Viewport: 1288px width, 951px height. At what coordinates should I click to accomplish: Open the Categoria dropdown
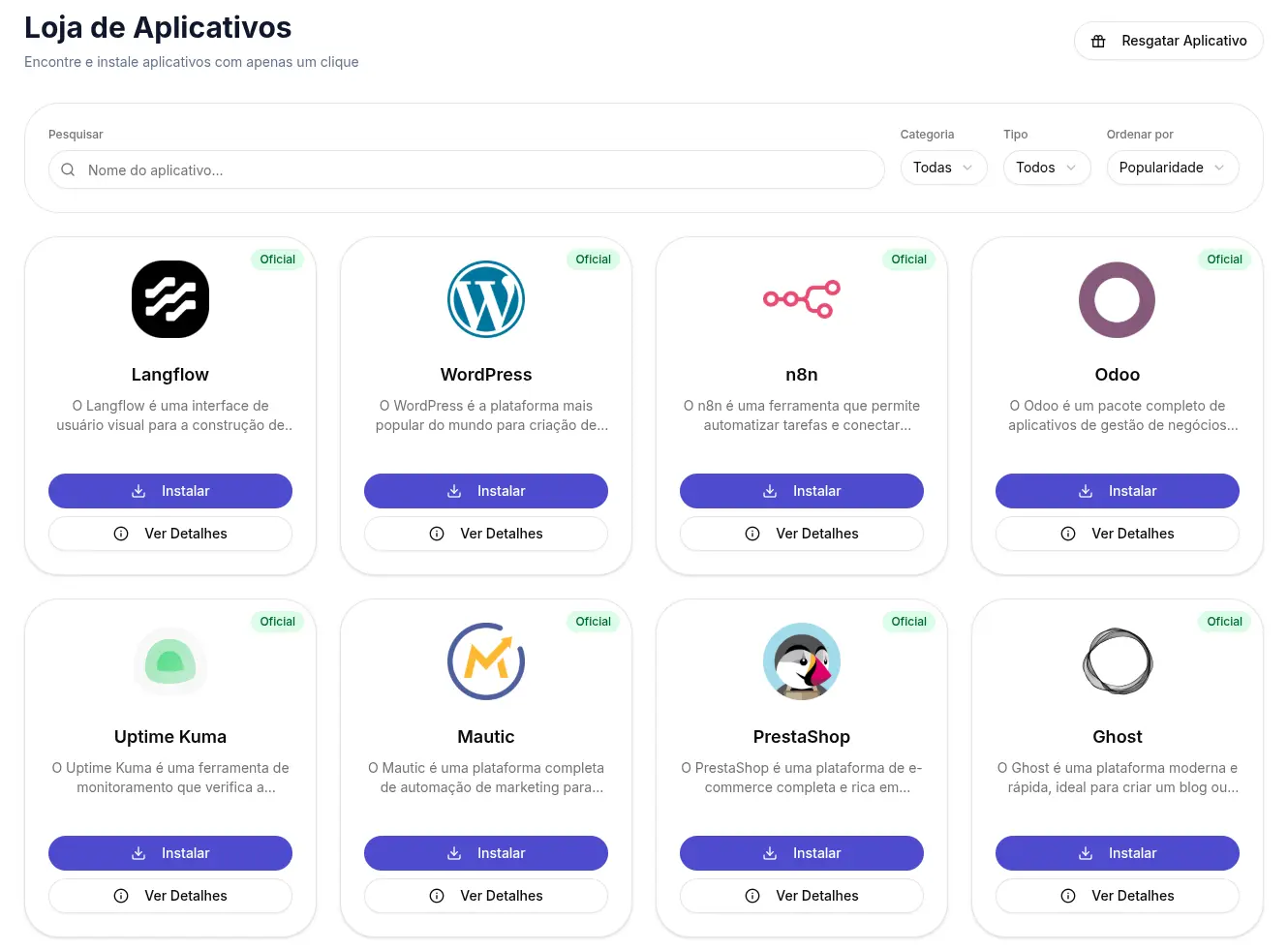[x=943, y=168]
